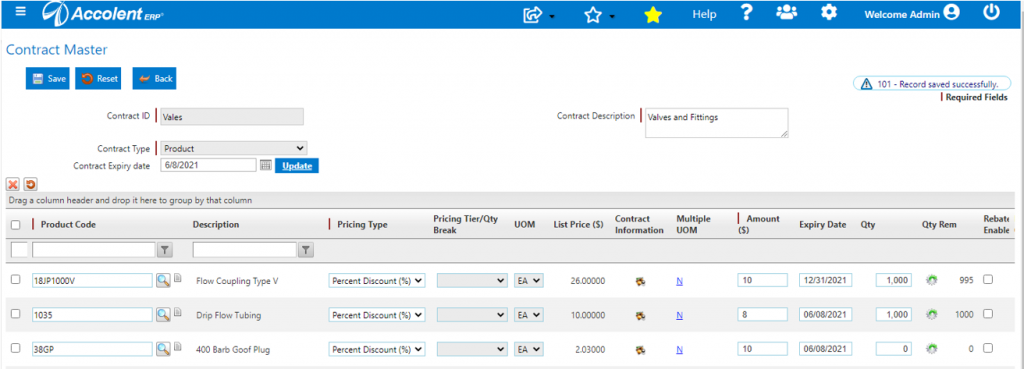Open the calendar picker for expiry date

[266, 166]
